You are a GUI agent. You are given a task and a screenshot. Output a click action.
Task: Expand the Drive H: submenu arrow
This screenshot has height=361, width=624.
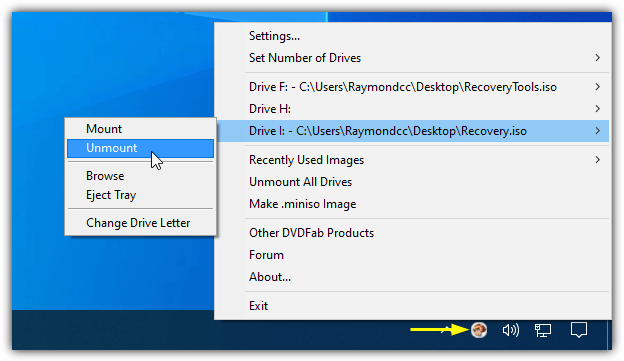(x=597, y=109)
